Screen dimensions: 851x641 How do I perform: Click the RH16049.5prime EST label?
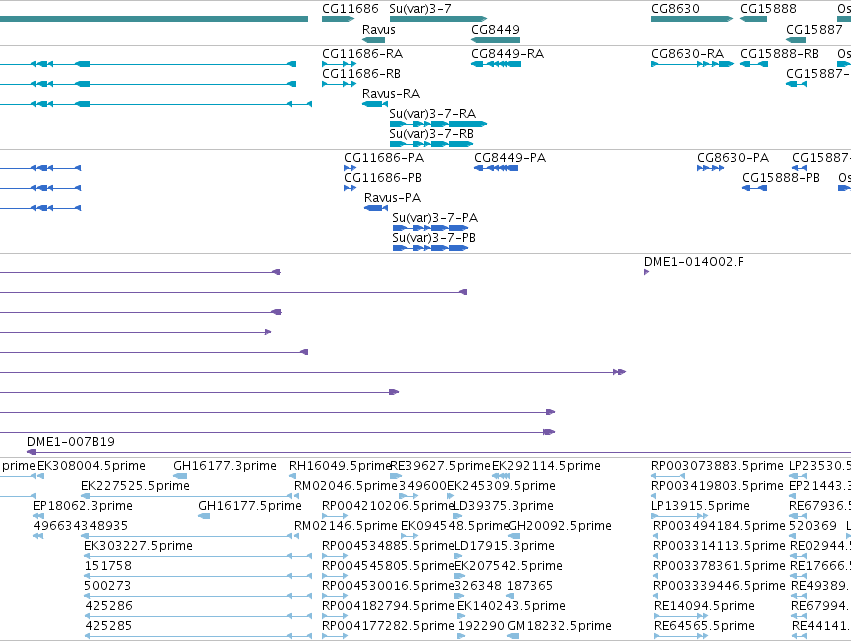(x=340, y=466)
